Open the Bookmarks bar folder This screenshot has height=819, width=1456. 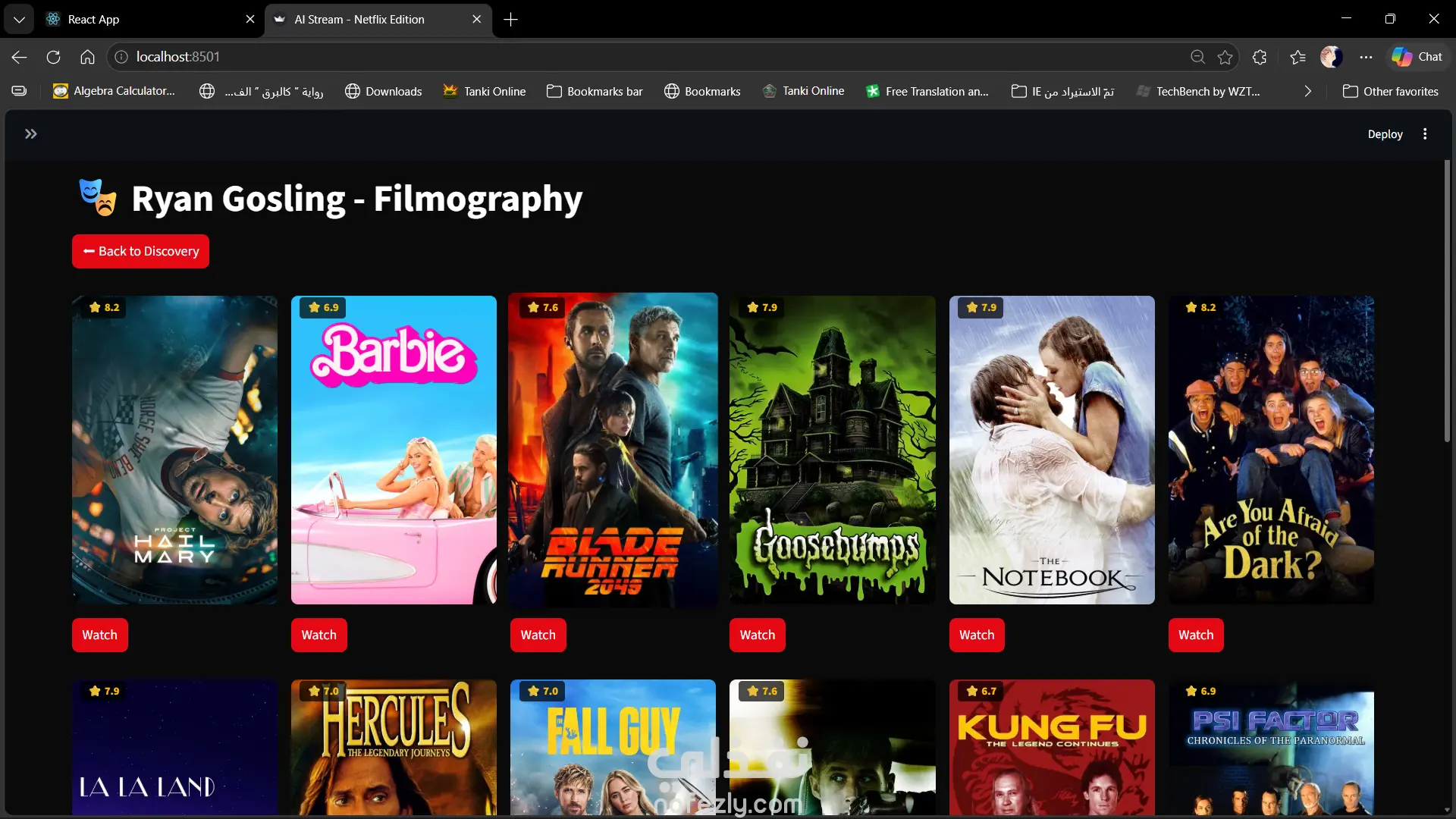pyautogui.click(x=595, y=91)
